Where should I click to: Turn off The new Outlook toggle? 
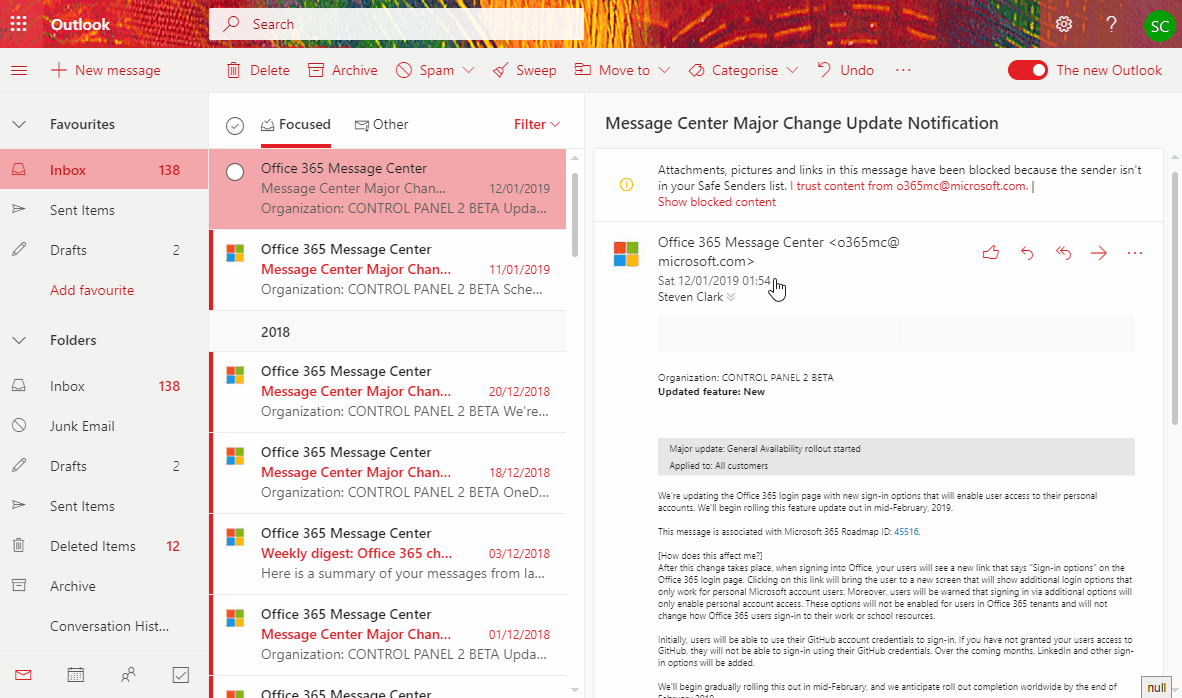point(1027,70)
